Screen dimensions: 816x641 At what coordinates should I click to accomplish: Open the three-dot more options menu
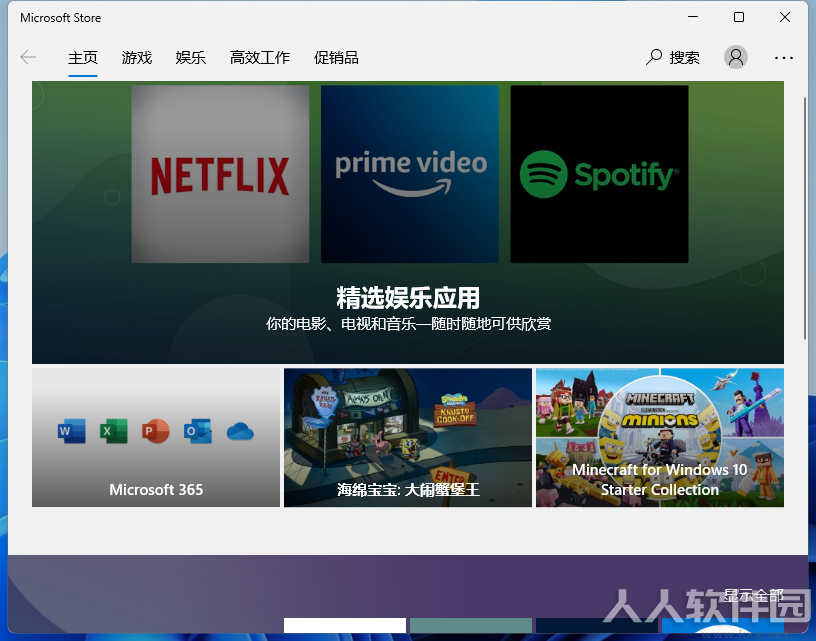783,58
